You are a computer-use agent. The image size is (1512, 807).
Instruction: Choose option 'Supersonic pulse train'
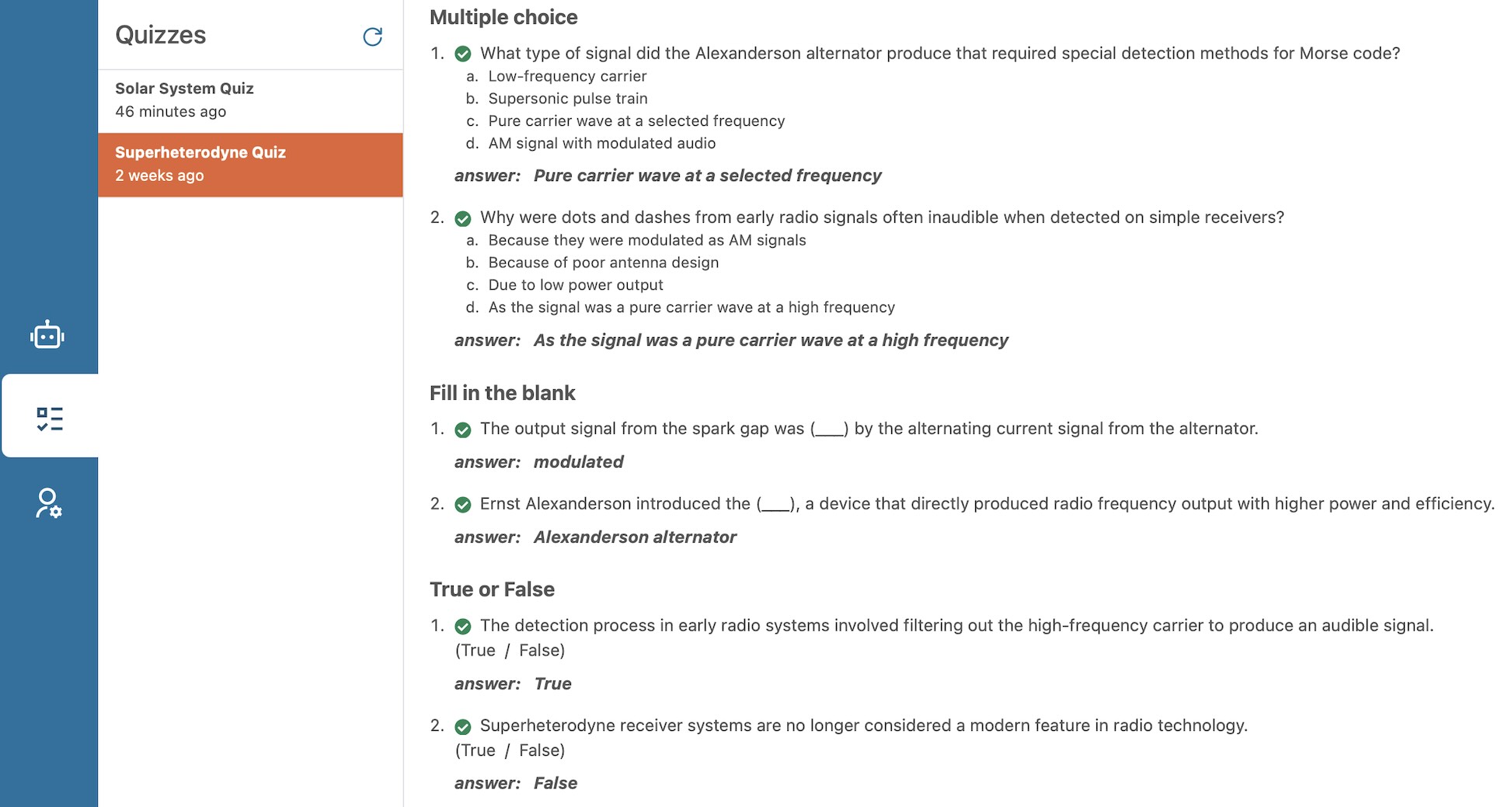pyautogui.click(x=568, y=99)
